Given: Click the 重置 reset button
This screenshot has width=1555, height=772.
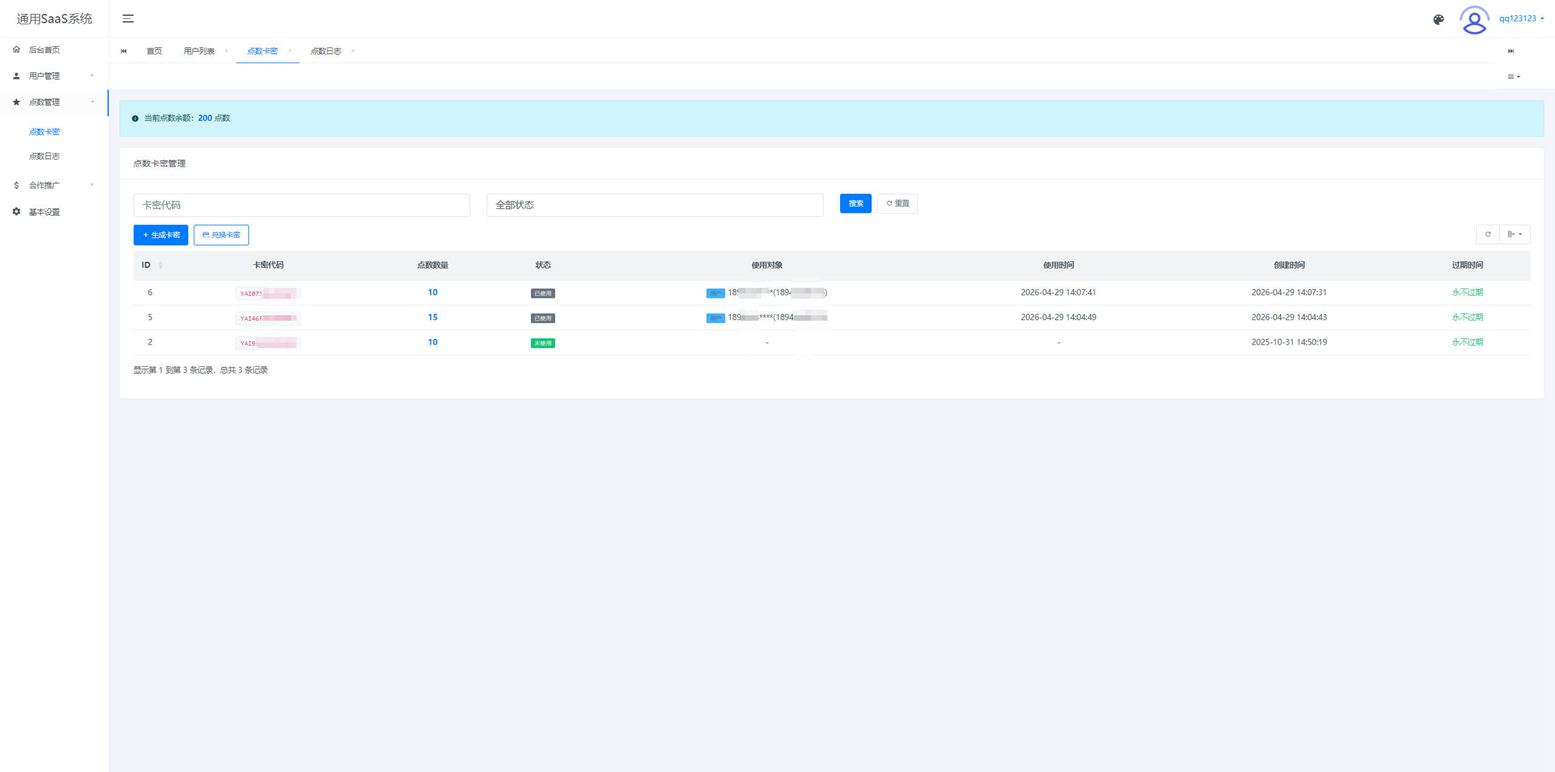Looking at the screenshot, I should click(x=898, y=204).
